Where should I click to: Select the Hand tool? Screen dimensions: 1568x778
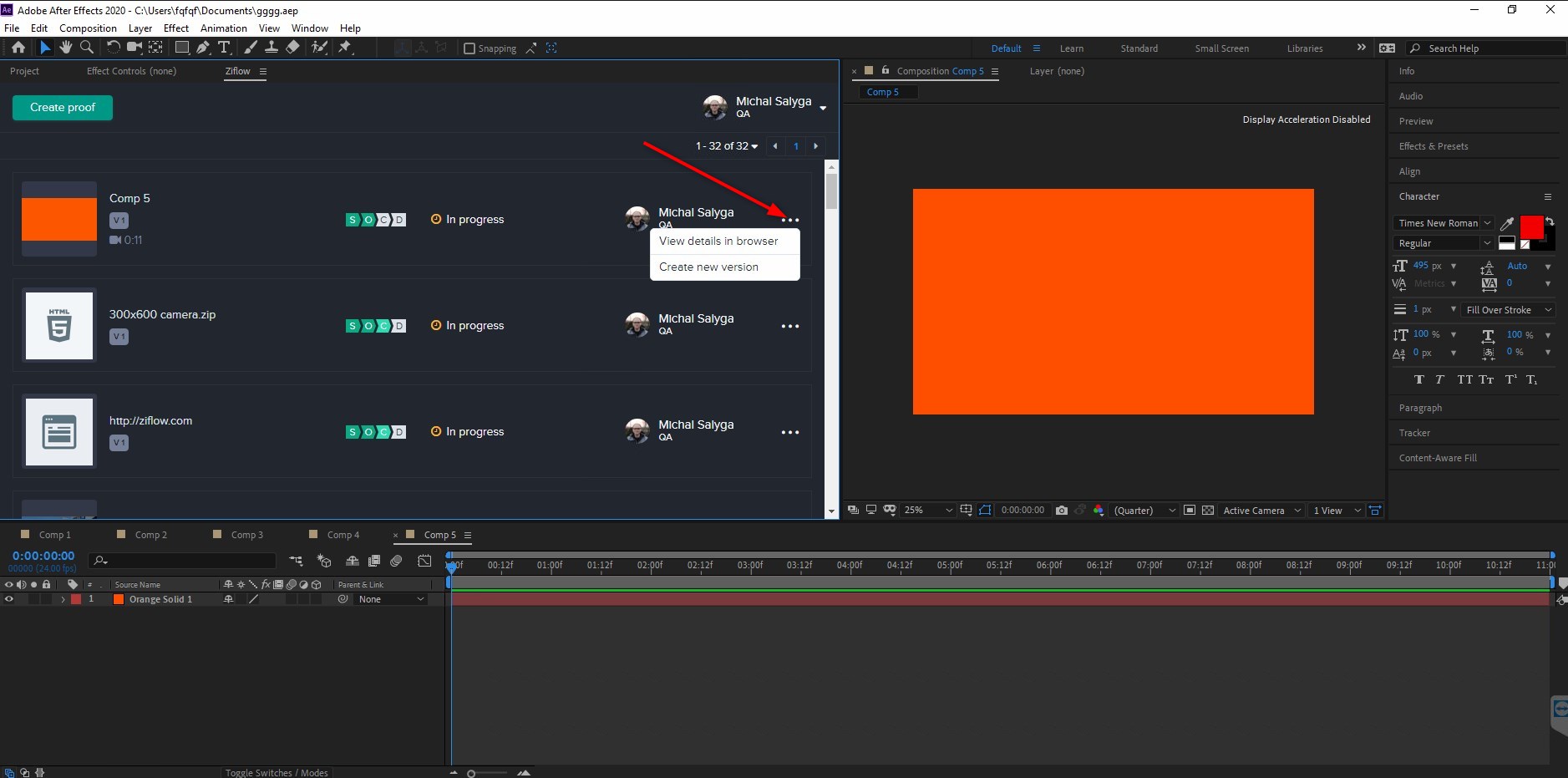[65, 48]
